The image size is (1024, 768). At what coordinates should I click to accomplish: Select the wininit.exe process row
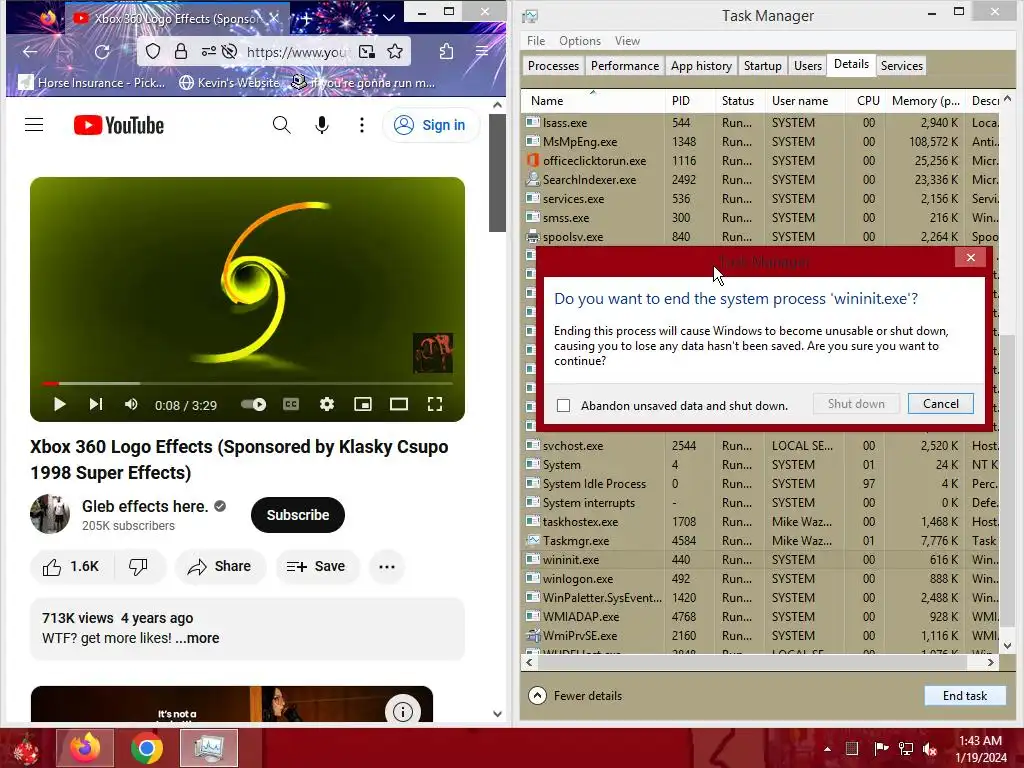point(761,560)
